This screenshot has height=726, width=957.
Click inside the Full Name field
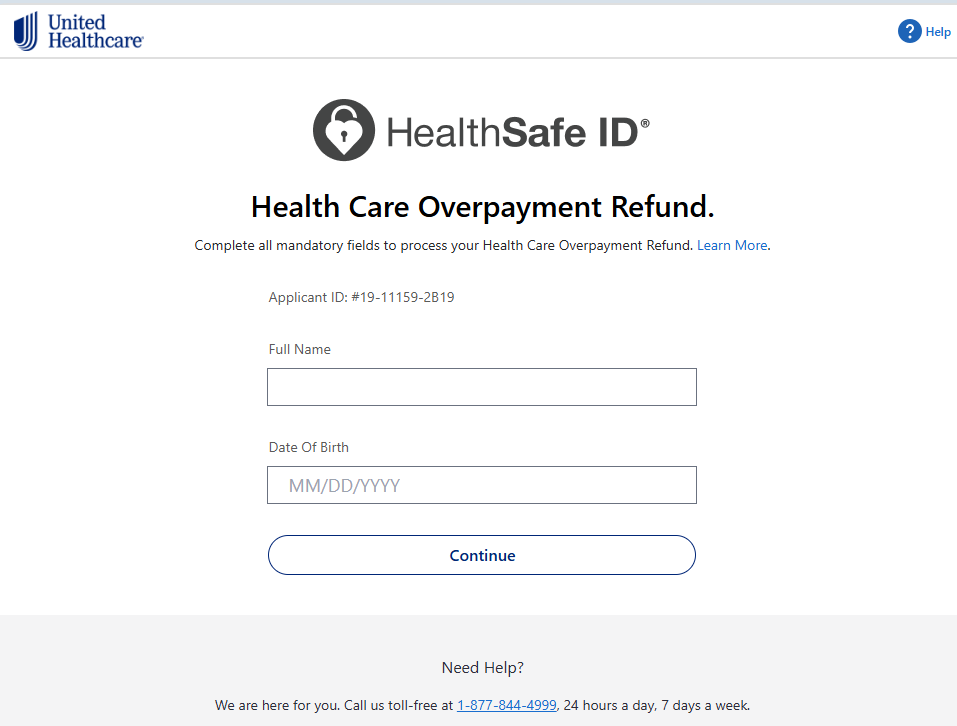click(481, 387)
